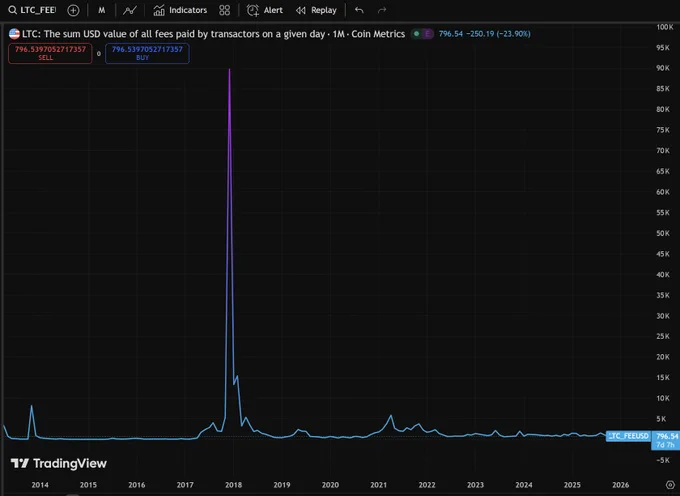Viewport: 680px width, 496px height.
Task: Open the chart style line selector
Action: (130, 10)
